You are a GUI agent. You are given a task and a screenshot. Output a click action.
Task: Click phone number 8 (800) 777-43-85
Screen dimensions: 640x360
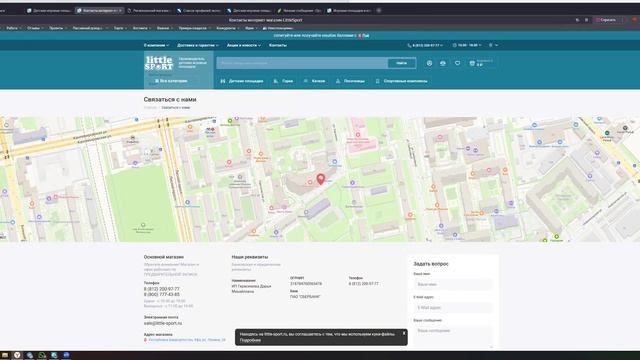coord(162,294)
